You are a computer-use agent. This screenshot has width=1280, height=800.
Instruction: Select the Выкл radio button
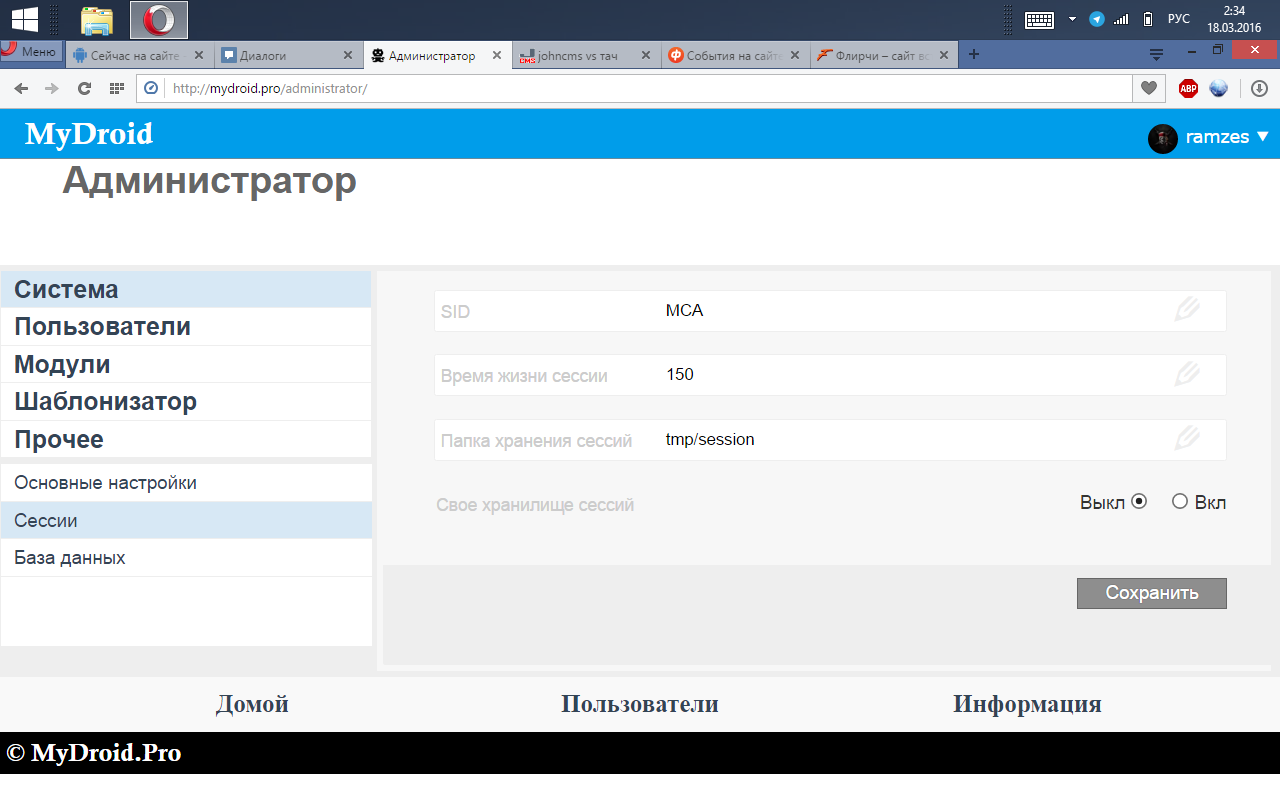pyautogui.click(x=1139, y=502)
